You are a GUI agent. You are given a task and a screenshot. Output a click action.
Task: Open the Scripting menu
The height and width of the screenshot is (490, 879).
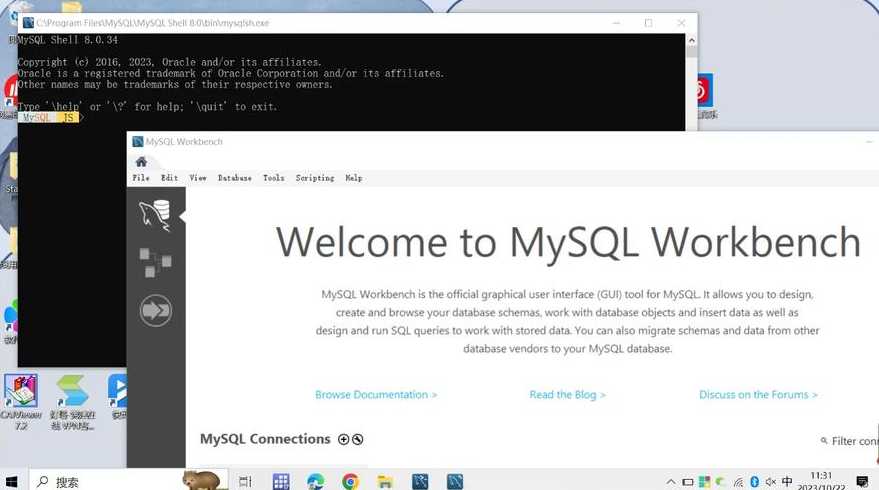click(314, 178)
